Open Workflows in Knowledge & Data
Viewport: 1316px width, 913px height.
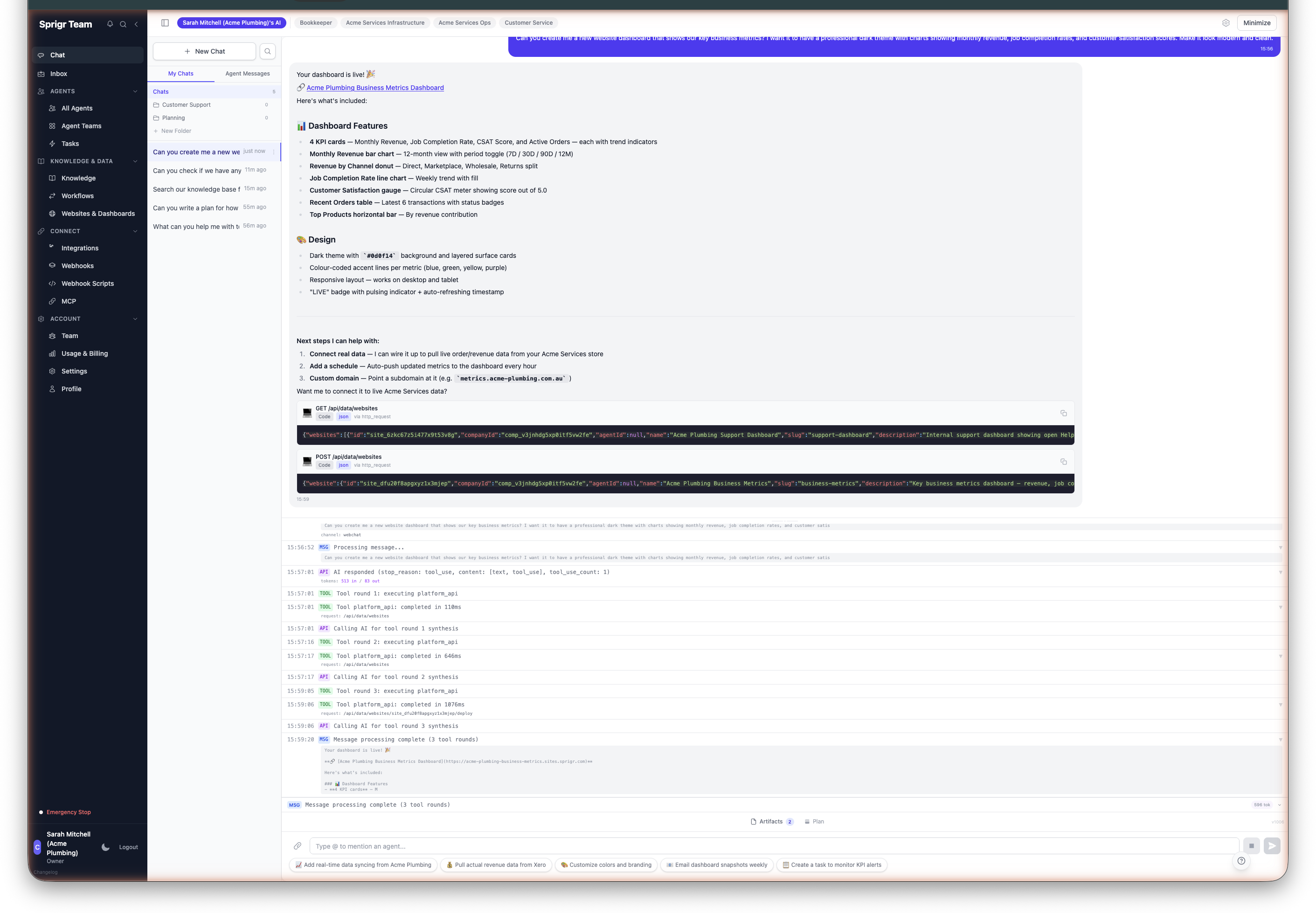point(78,196)
